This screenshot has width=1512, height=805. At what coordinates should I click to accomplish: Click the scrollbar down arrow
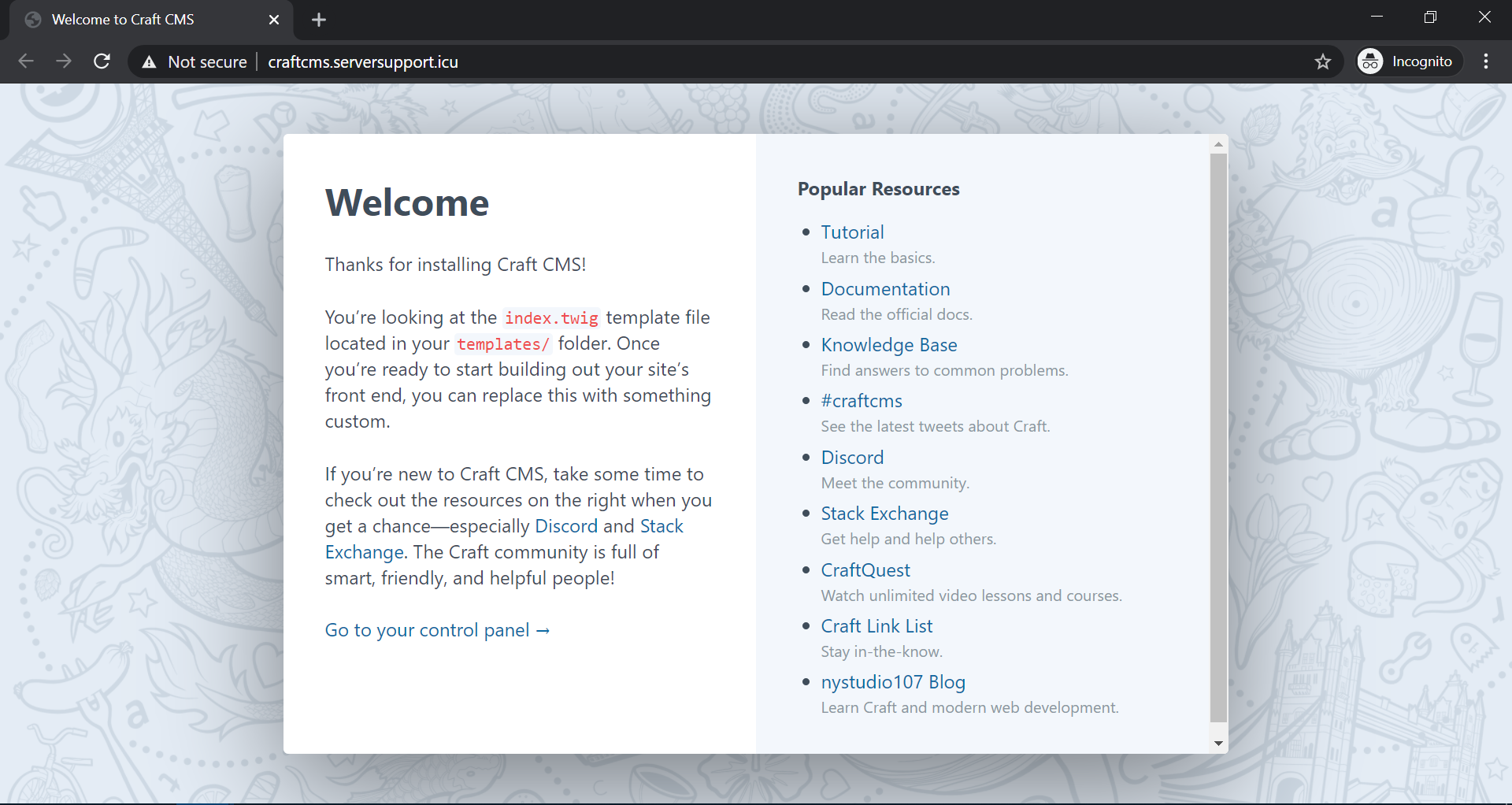click(1218, 744)
